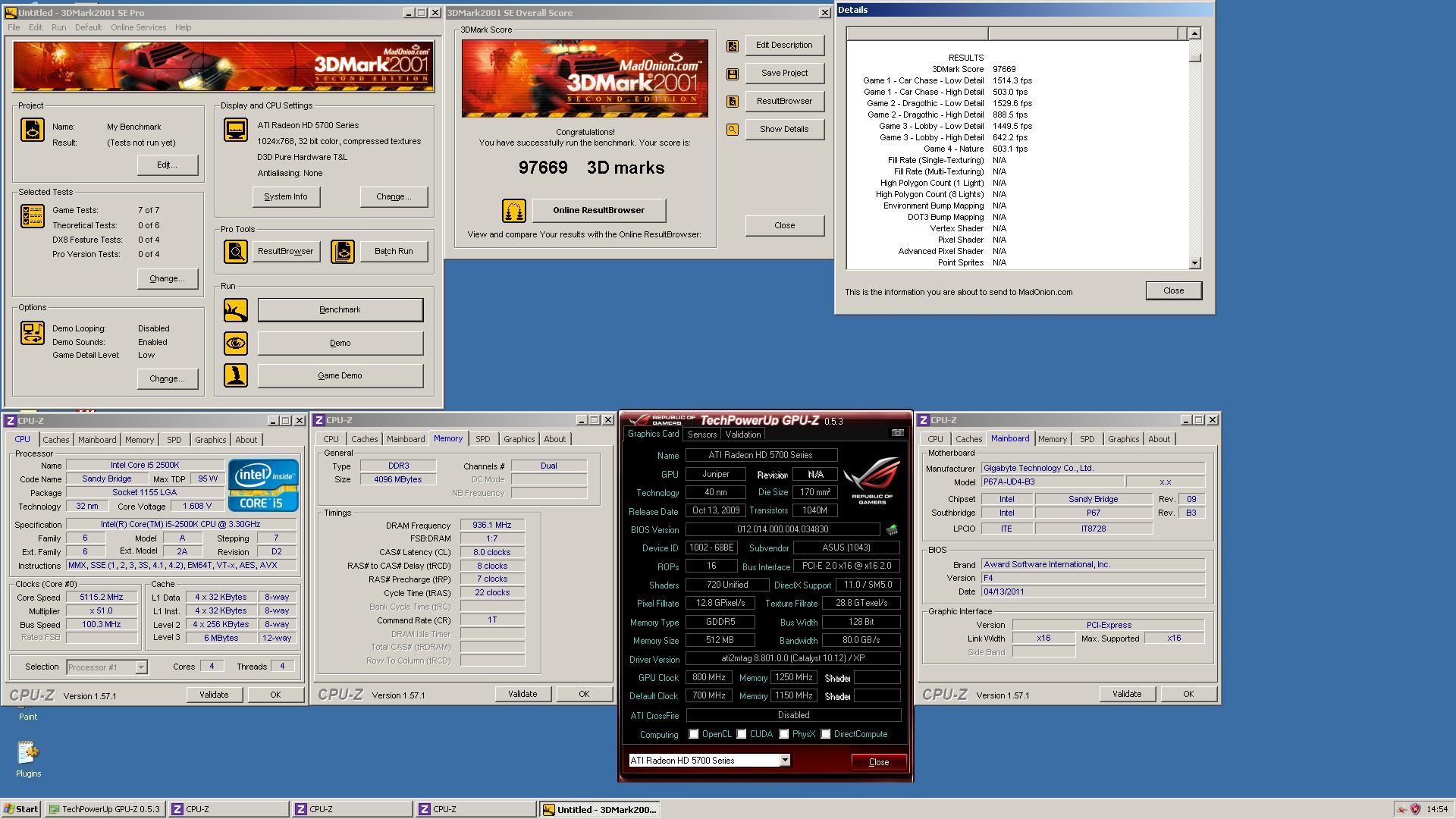The width and height of the screenshot is (1456, 819).
Task: Click the 3DMark2001 banner image in main window
Action: click(x=223, y=67)
